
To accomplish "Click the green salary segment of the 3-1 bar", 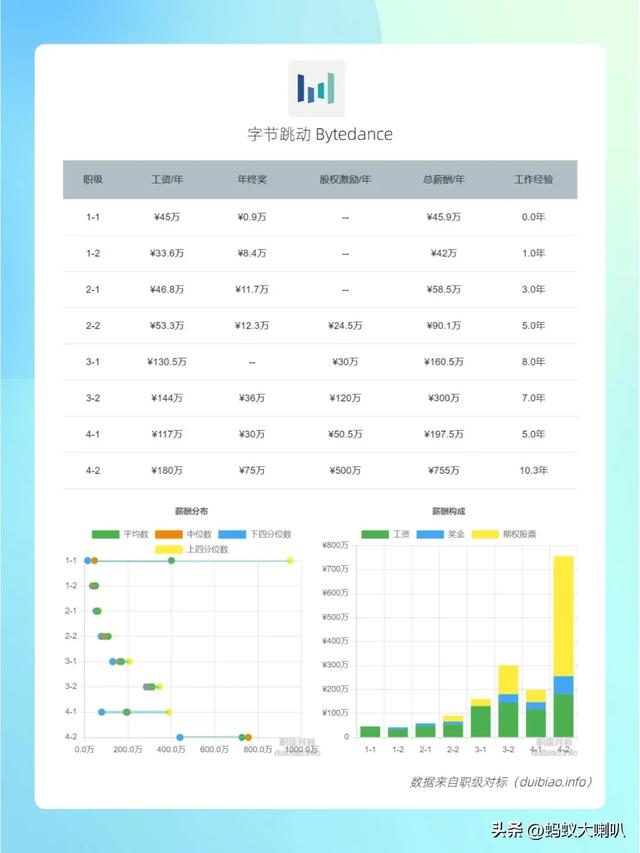I will 481,721.
